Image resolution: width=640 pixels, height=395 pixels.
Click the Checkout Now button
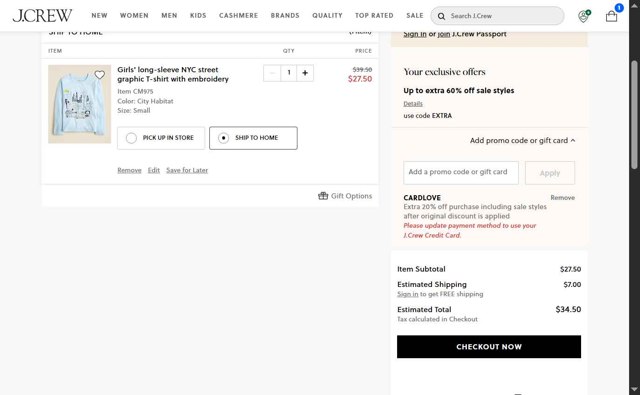489,347
